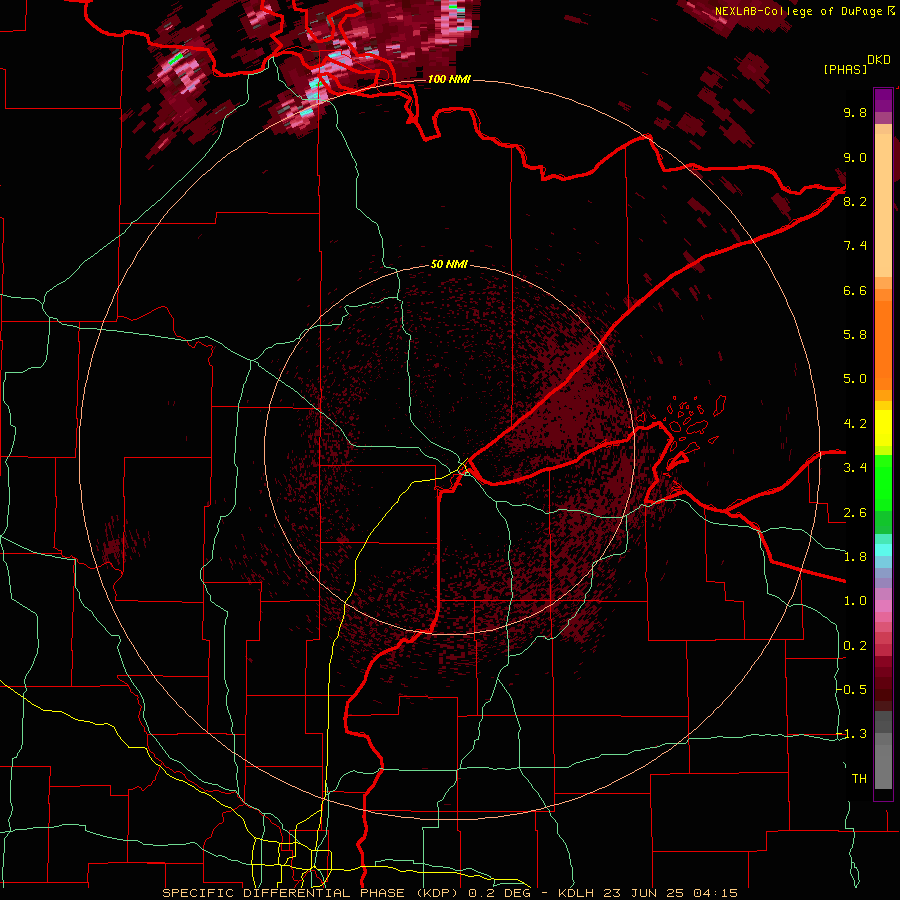Click the 4.2 value on the color scale
This screenshot has width=900, height=900.
click(855, 424)
